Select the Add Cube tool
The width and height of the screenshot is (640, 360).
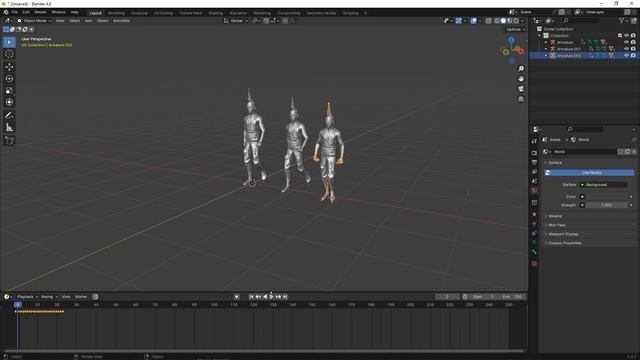pos(9,140)
